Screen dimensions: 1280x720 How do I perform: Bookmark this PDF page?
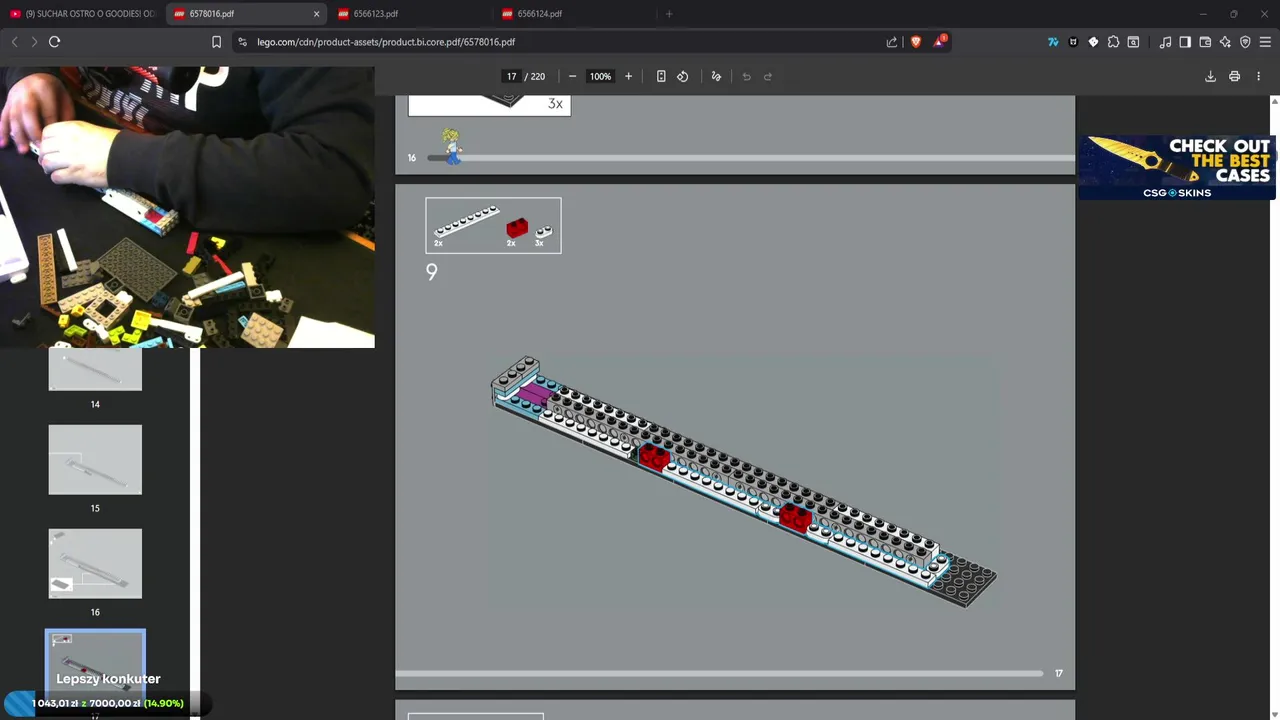tap(216, 42)
